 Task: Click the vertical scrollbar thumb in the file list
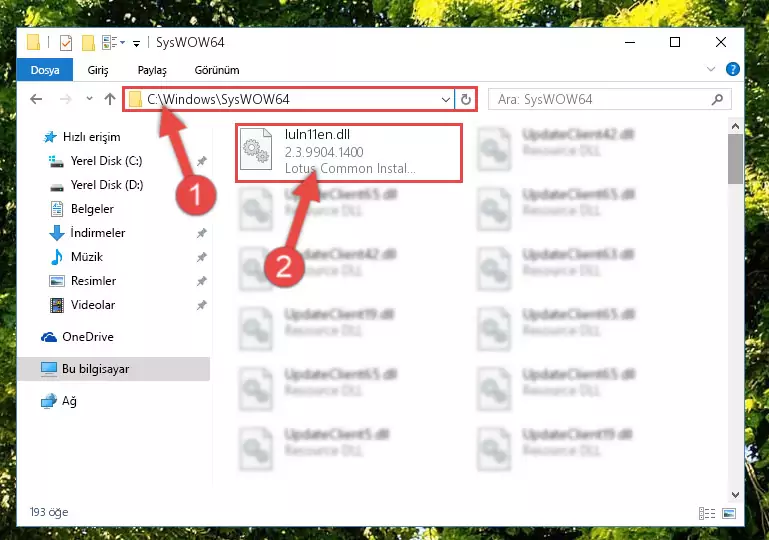[x=735, y=159]
